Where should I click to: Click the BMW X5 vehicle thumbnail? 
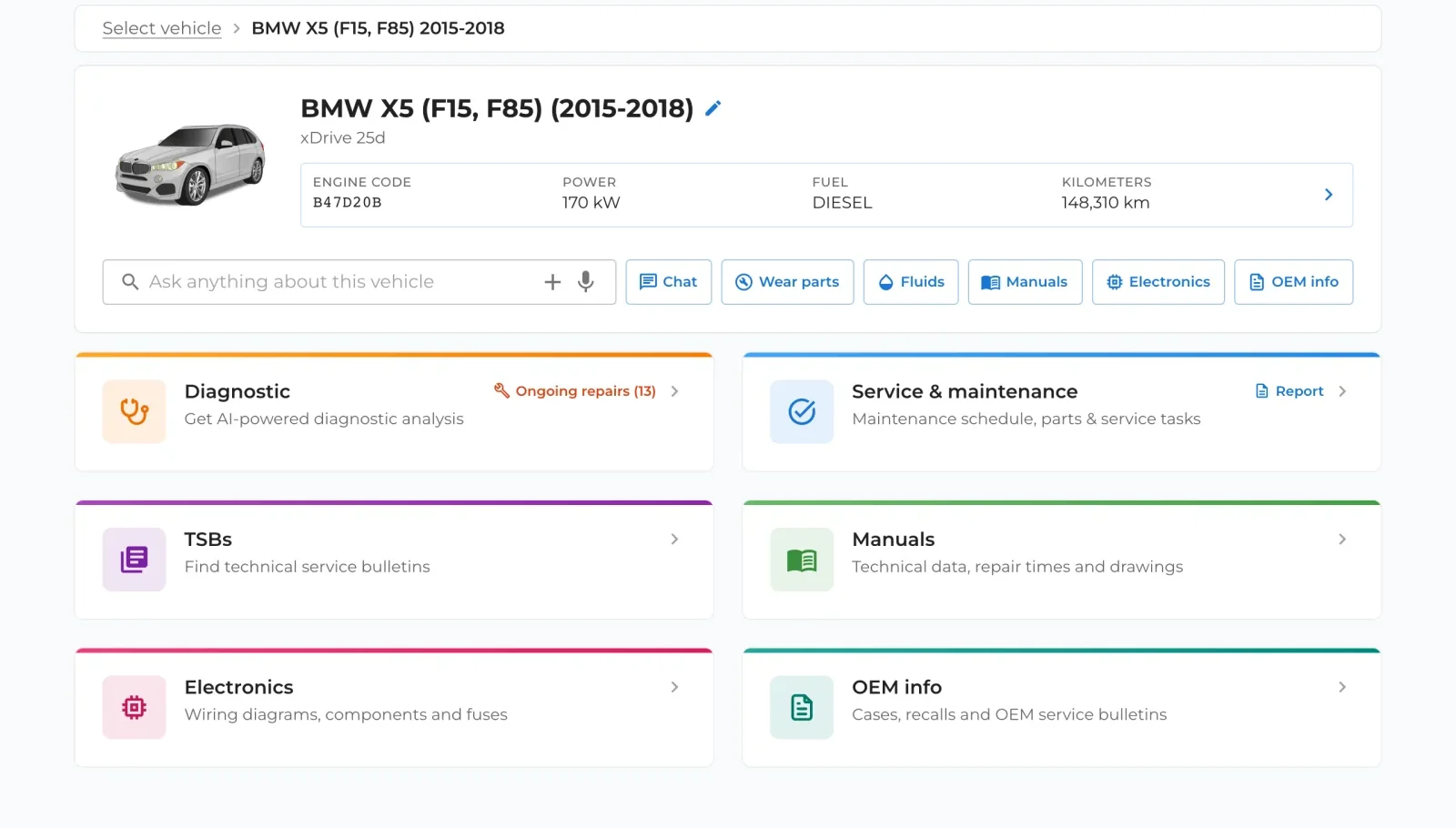click(x=190, y=164)
